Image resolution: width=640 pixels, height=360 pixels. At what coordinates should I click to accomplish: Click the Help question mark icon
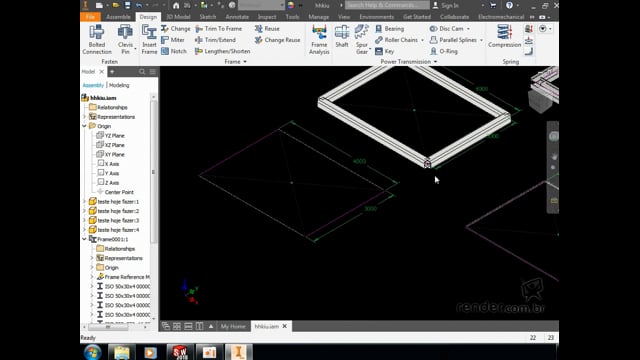click(x=509, y=5)
